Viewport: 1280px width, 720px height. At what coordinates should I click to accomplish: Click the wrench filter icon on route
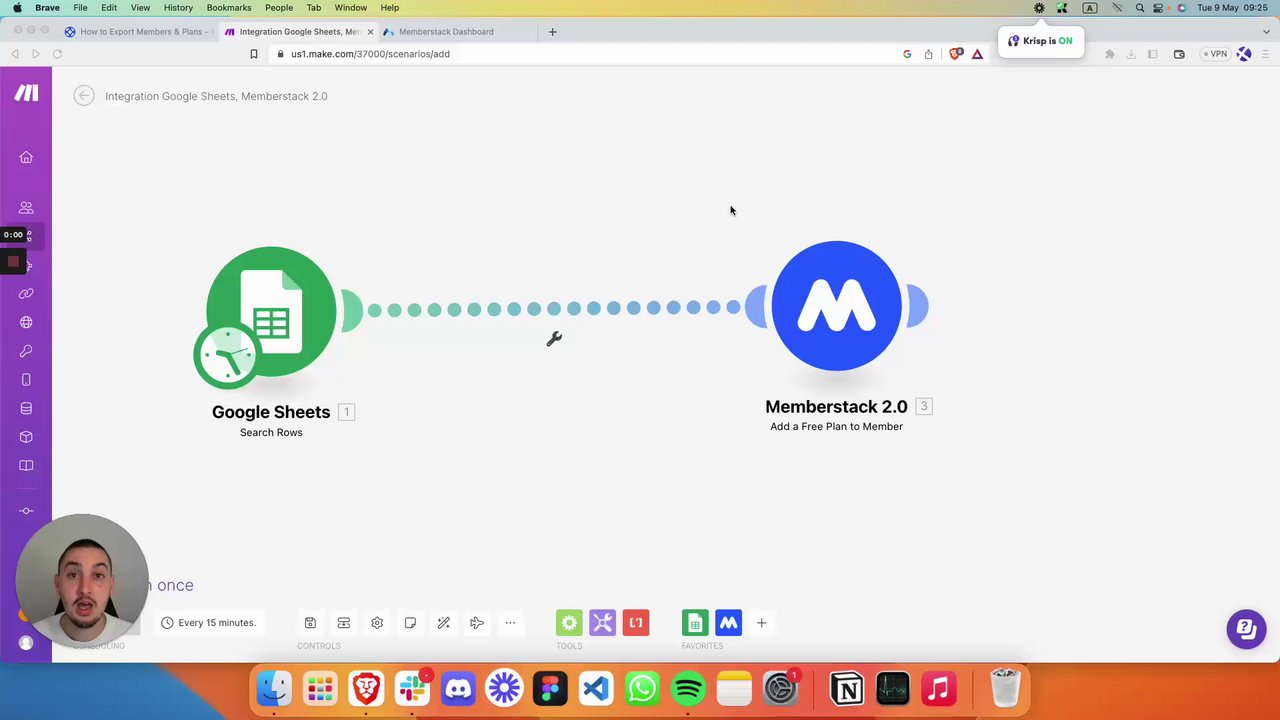click(x=554, y=340)
